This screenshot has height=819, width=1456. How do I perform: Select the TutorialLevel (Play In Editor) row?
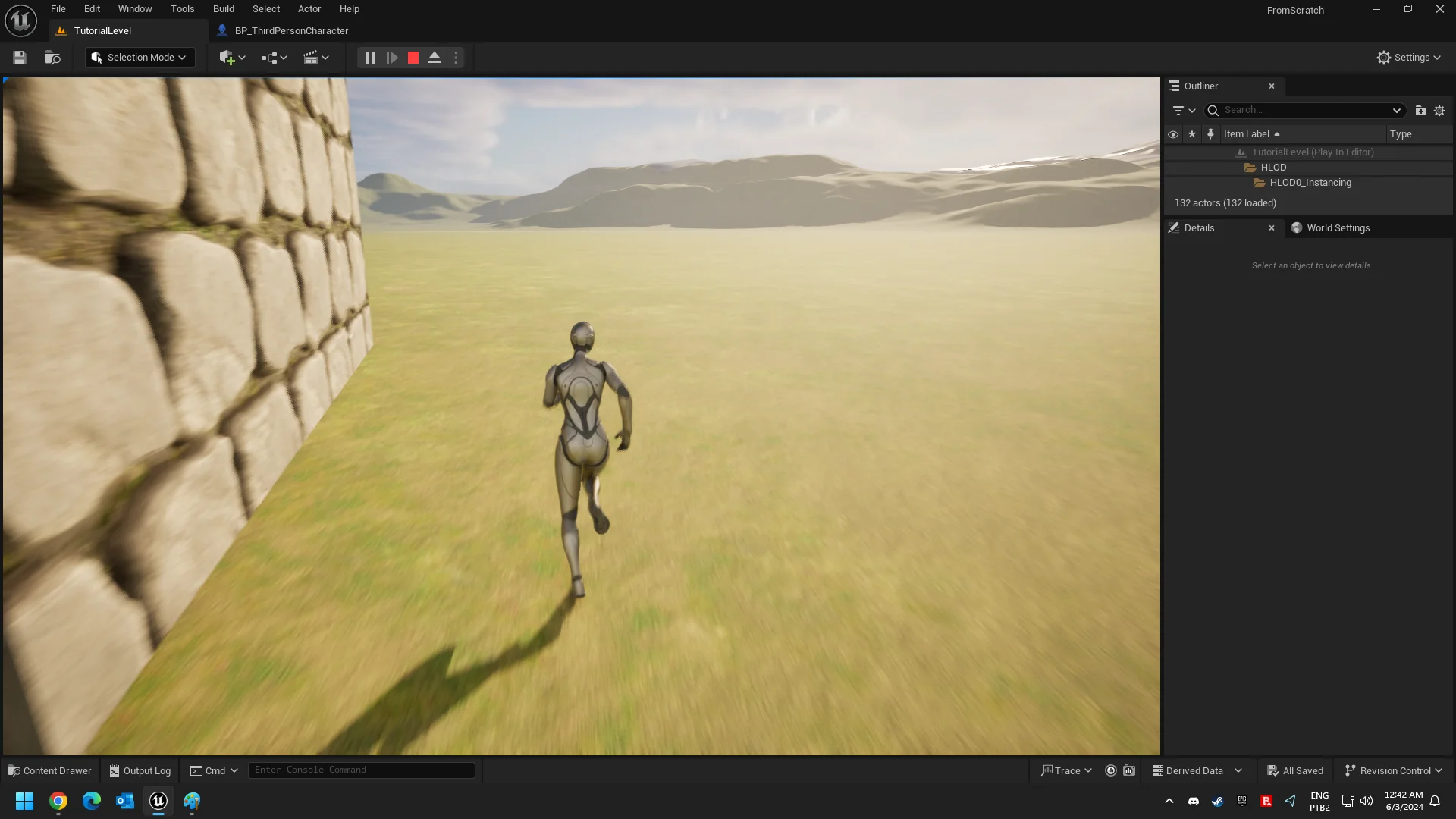[x=1308, y=152]
